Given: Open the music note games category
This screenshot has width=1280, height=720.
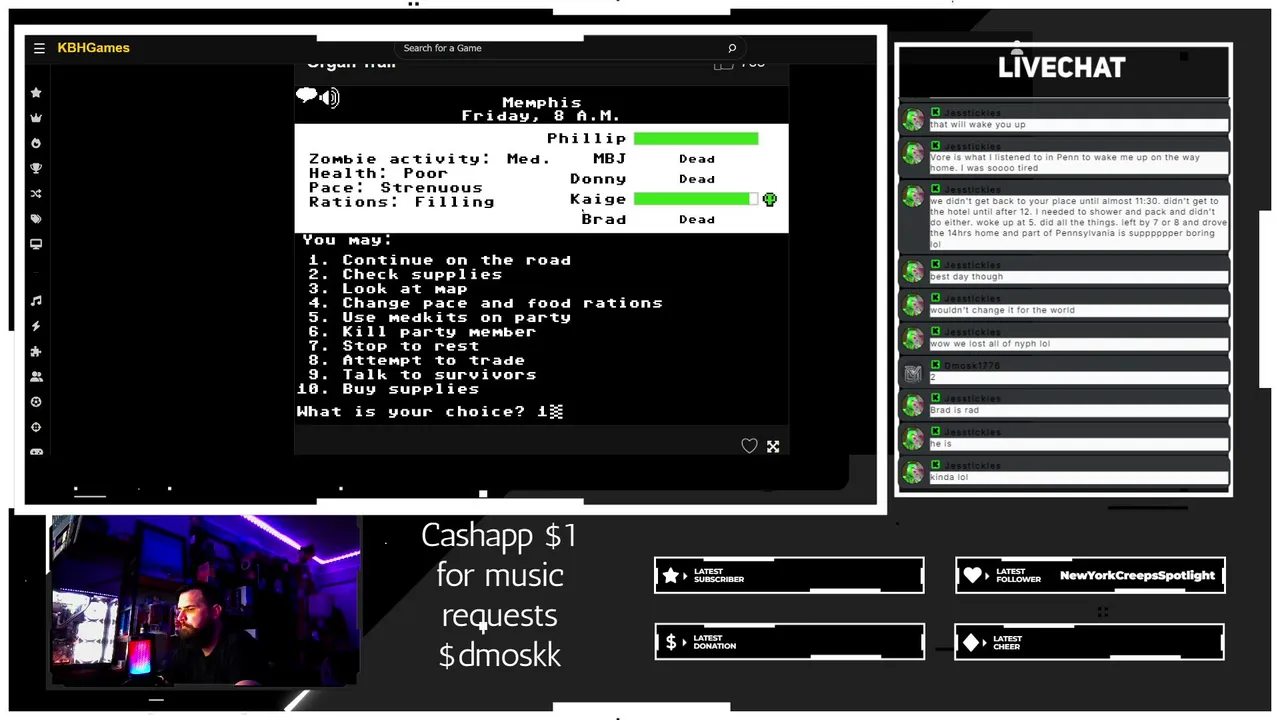Looking at the screenshot, I should tap(36, 301).
